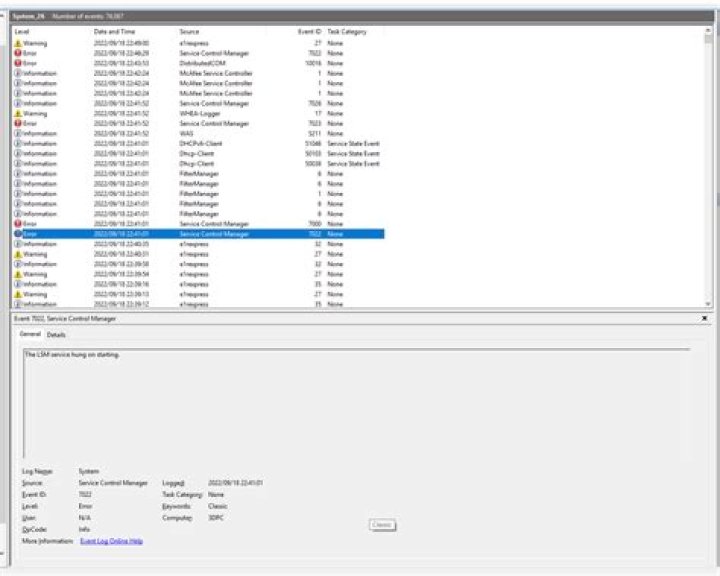Open the Event Log Online Help link

[x=111, y=541]
